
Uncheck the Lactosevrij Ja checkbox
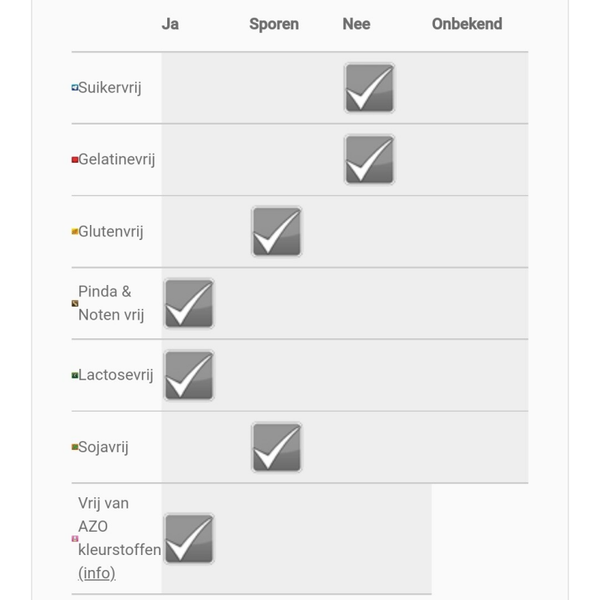coord(189,376)
